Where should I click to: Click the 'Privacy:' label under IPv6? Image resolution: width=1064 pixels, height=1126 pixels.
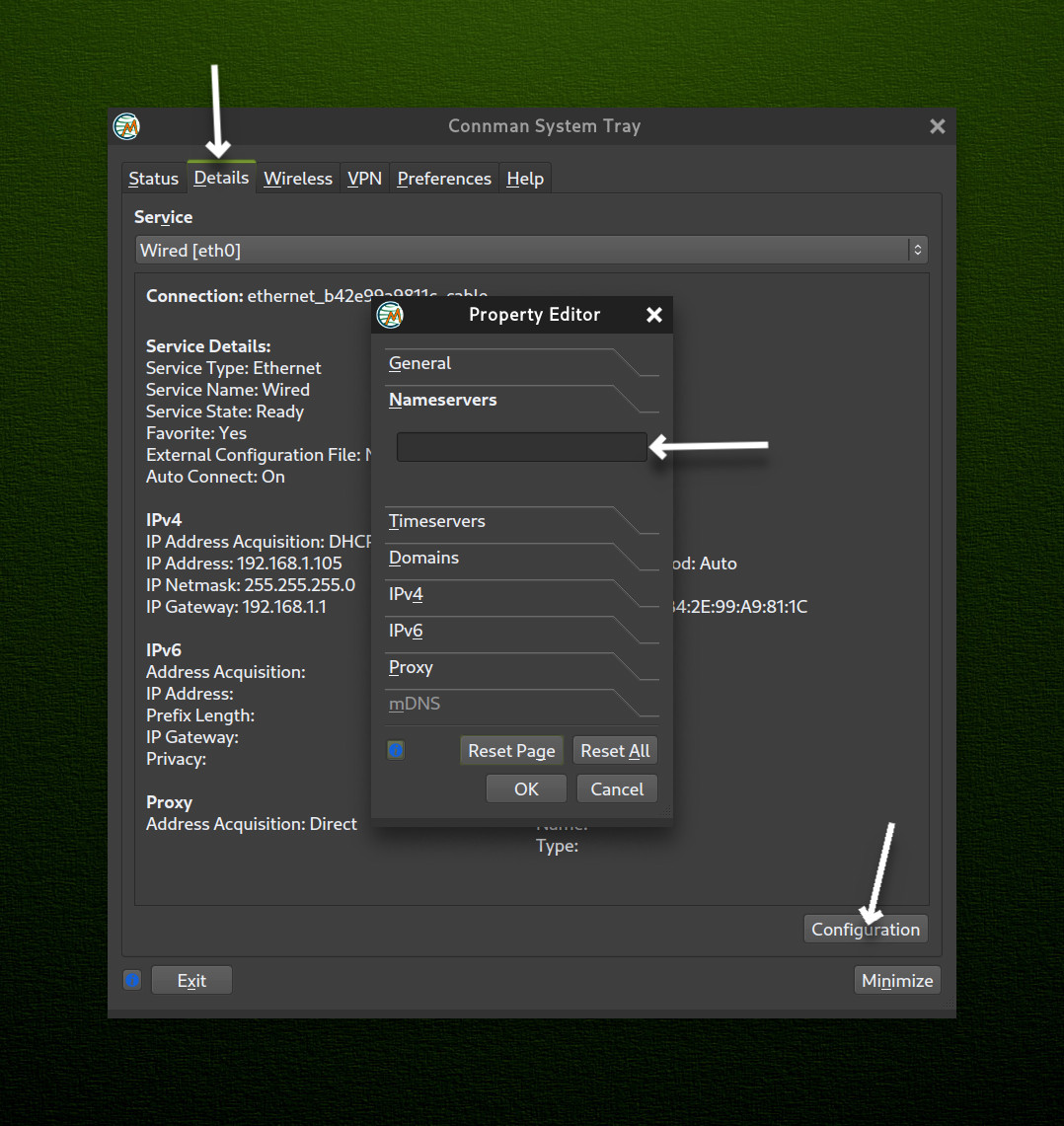176,758
